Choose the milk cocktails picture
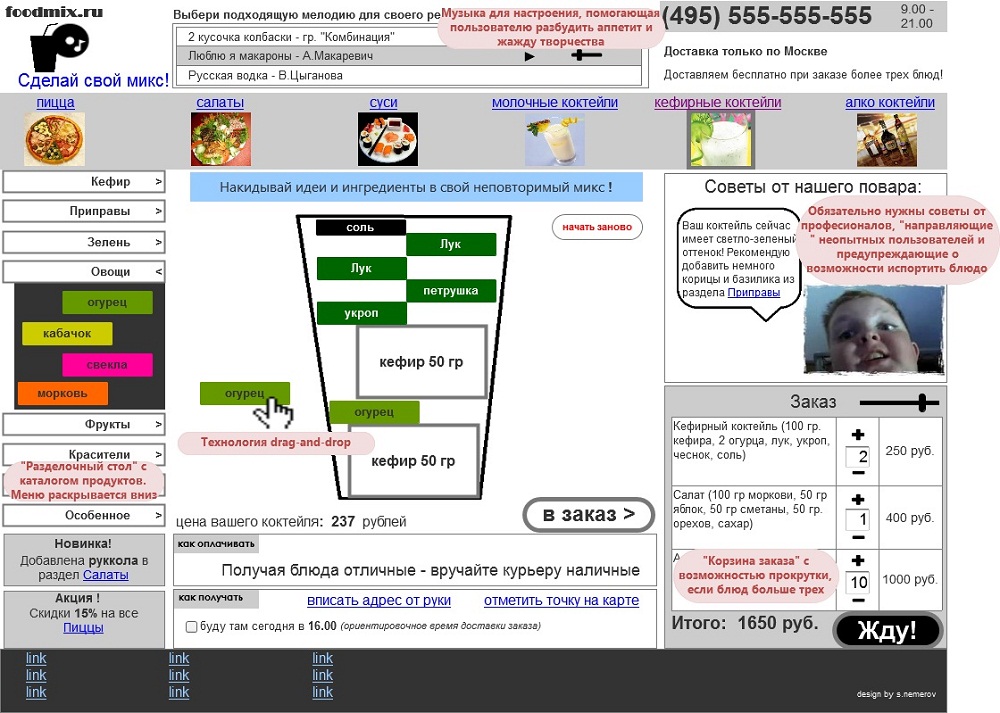The image size is (1000, 713). [x=554, y=139]
